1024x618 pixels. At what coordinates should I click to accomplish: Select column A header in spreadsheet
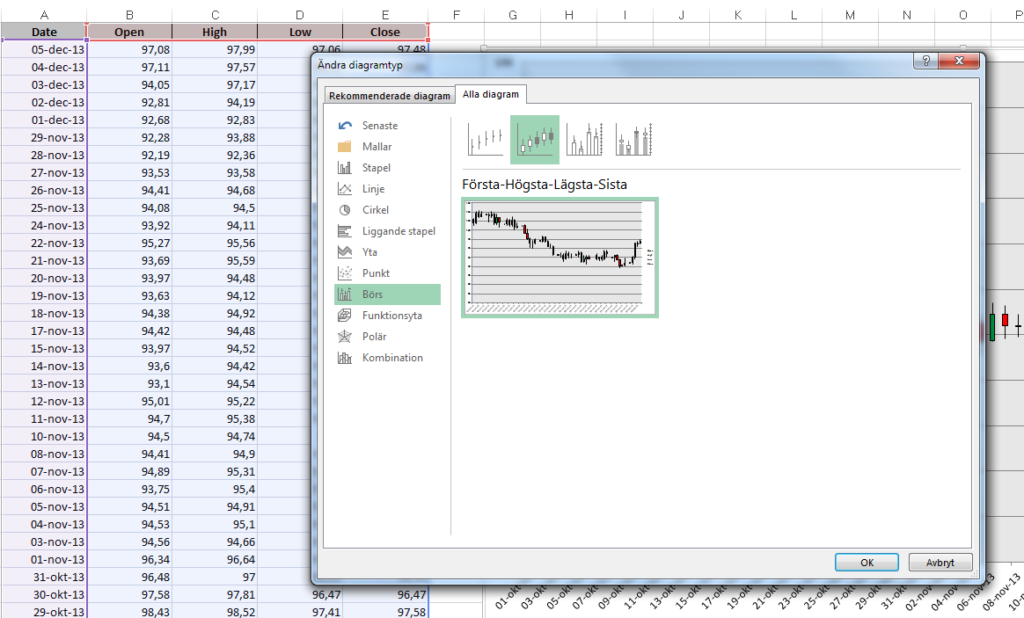pos(44,15)
